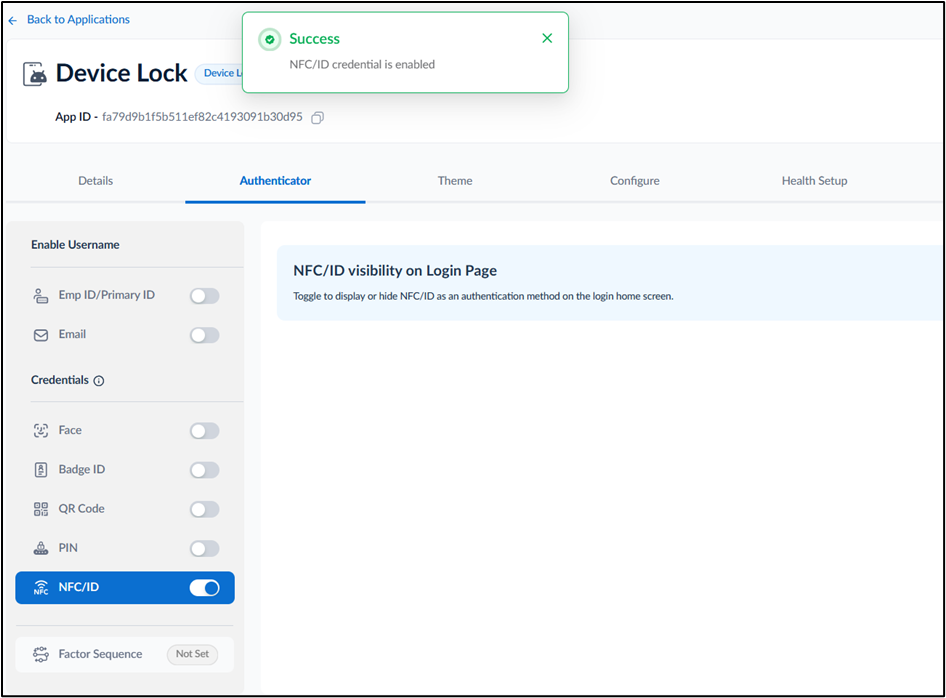Turn on the Email toggle

205,335
